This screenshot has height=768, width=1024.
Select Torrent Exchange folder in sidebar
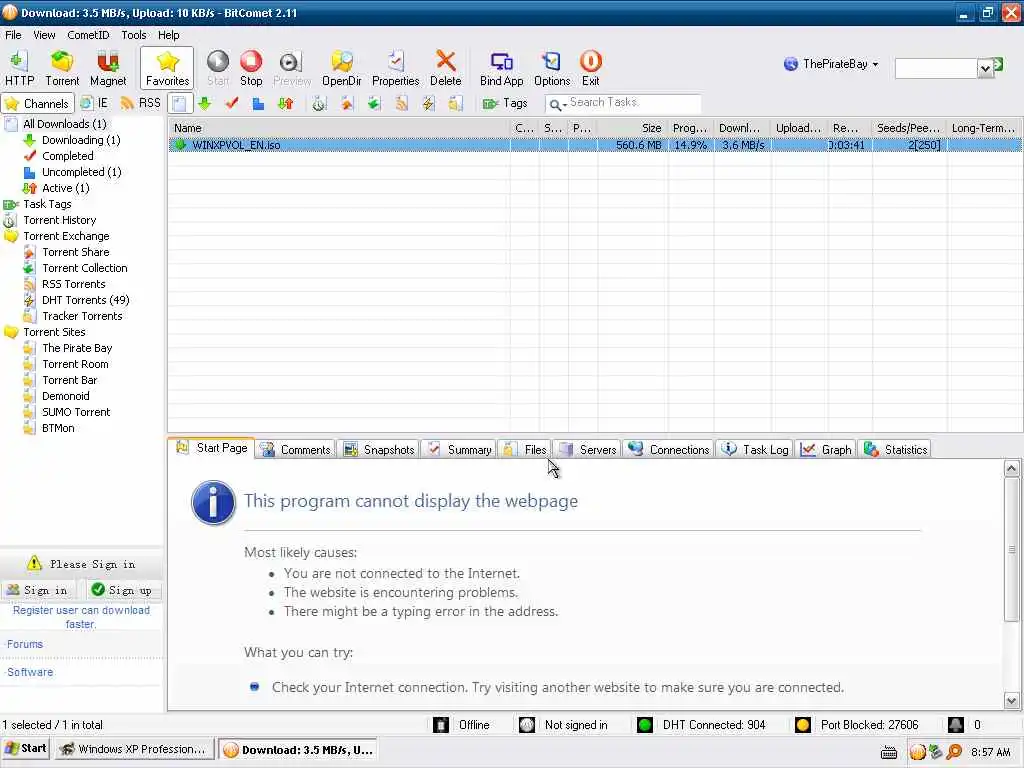pyautogui.click(x=66, y=236)
